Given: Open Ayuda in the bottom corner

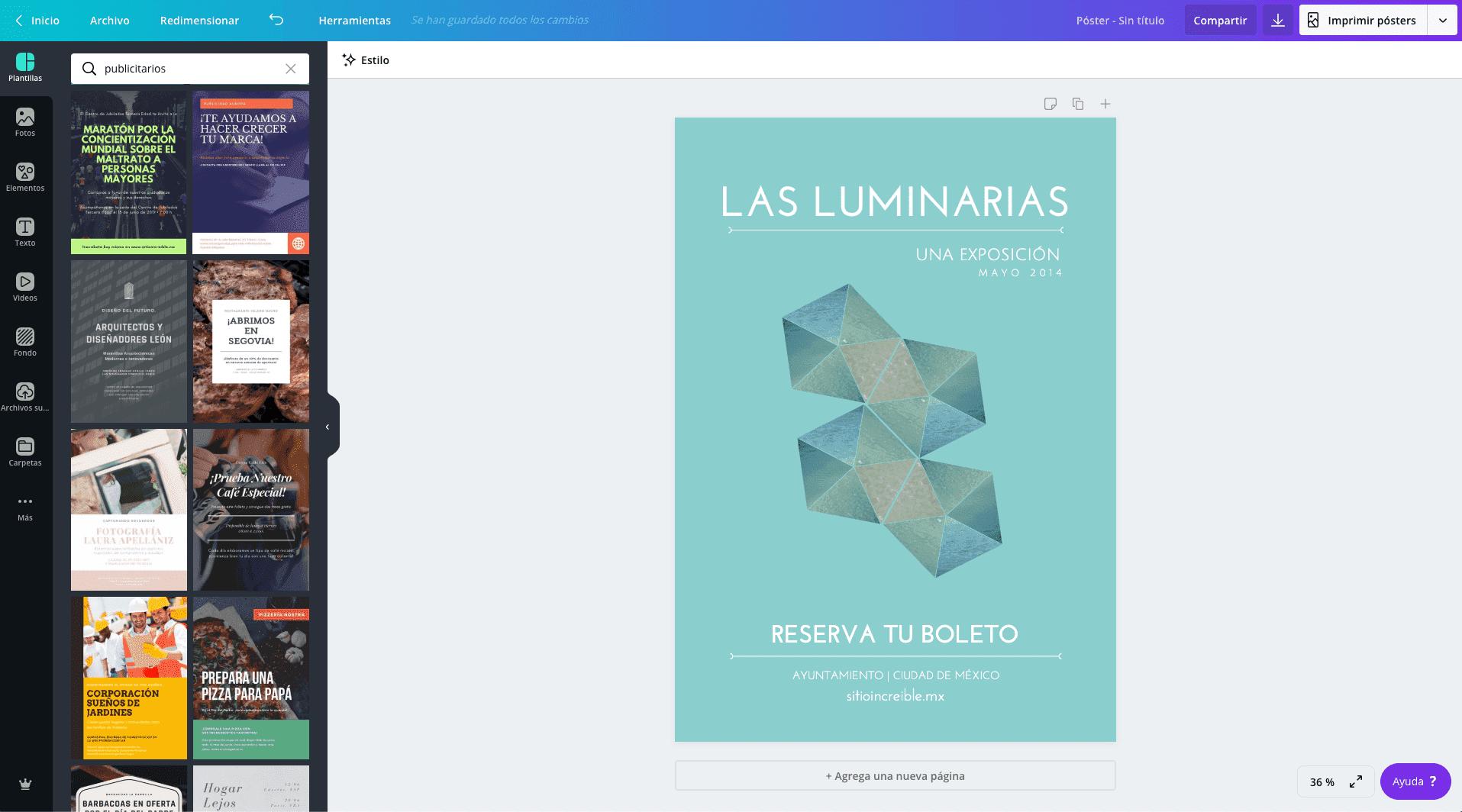Looking at the screenshot, I should tap(1414, 781).
